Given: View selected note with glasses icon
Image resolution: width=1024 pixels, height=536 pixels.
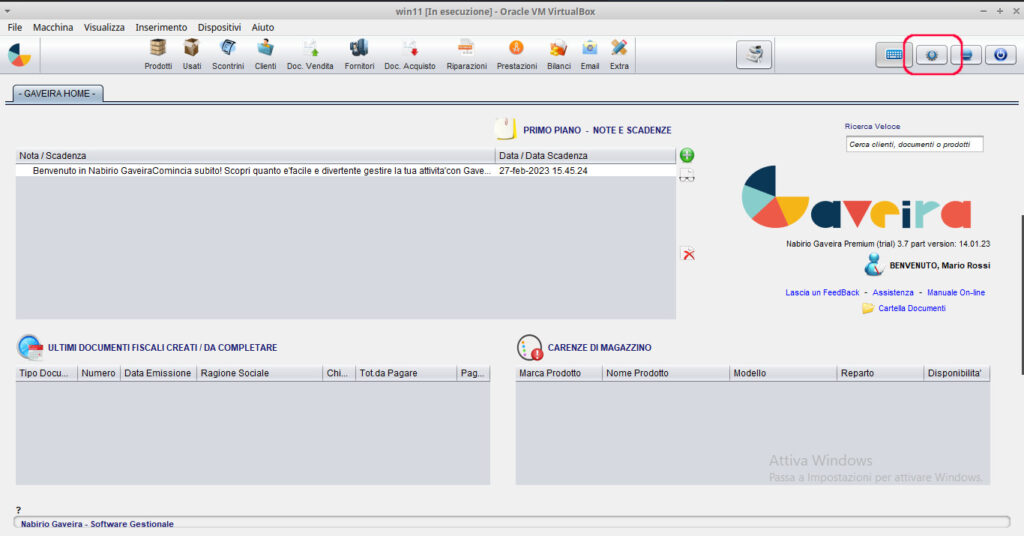Looking at the screenshot, I should (687, 175).
